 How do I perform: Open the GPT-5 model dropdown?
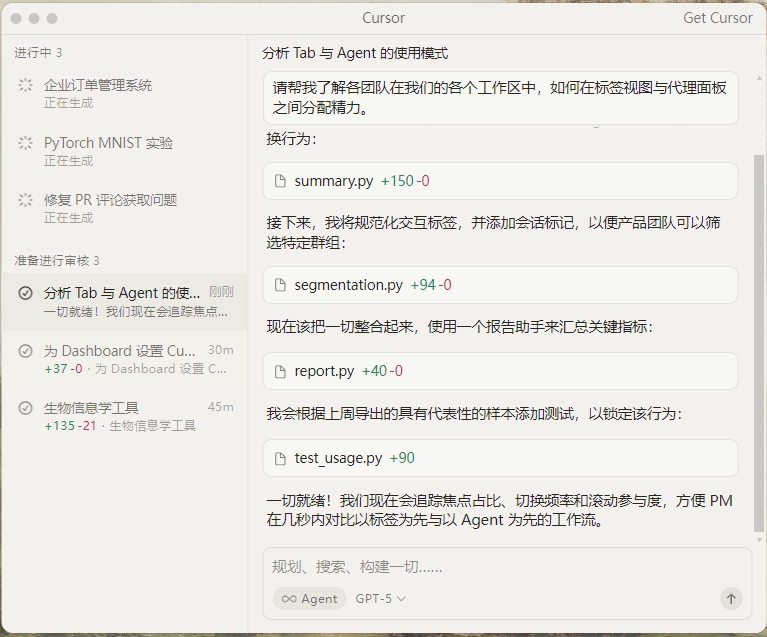point(381,599)
